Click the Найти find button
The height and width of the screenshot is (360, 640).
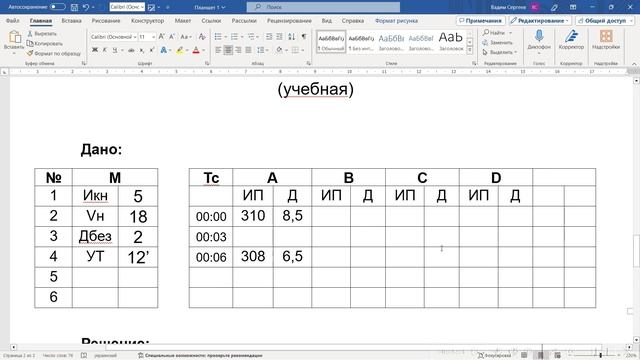(494, 33)
